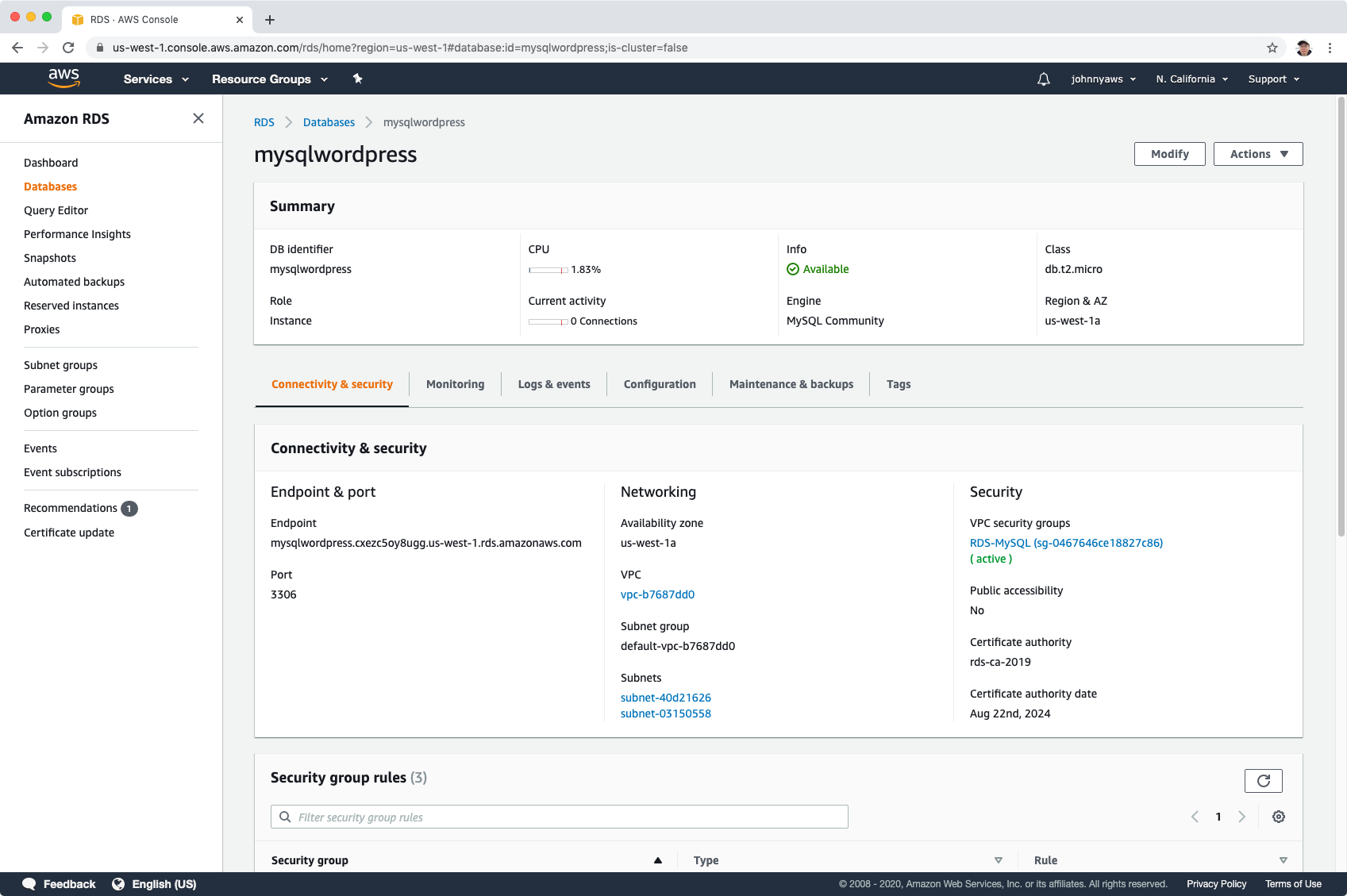
Task: Open Dashboard in the sidebar
Action: coord(51,163)
